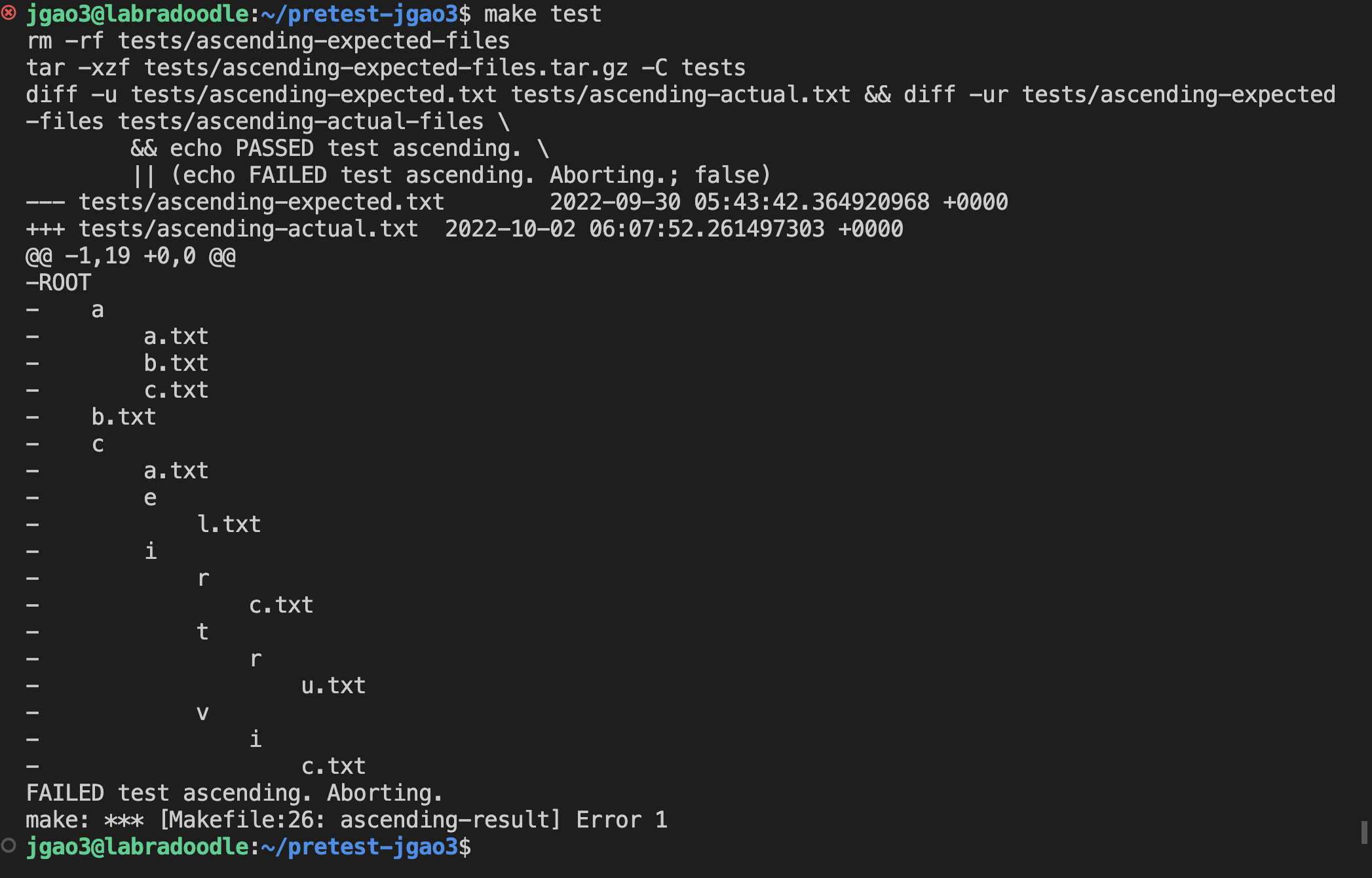
Task: Click the "l.txt" entry in diff output
Action: coord(229,524)
